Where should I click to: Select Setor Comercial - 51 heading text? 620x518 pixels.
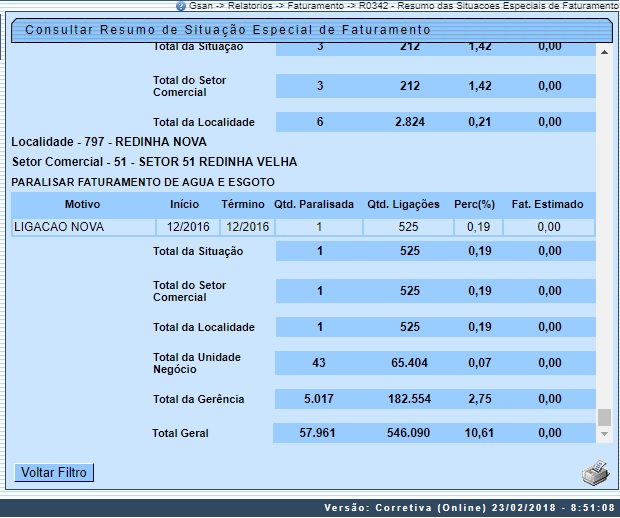click(155, 162)
